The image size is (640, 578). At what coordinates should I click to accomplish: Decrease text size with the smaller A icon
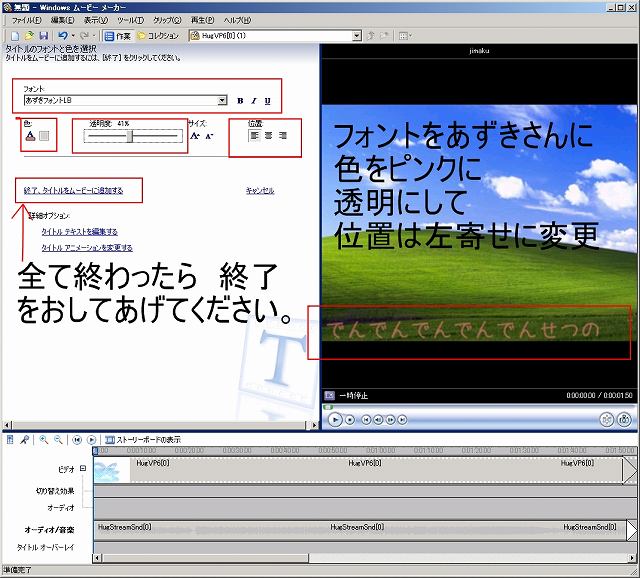click(209, 136)
